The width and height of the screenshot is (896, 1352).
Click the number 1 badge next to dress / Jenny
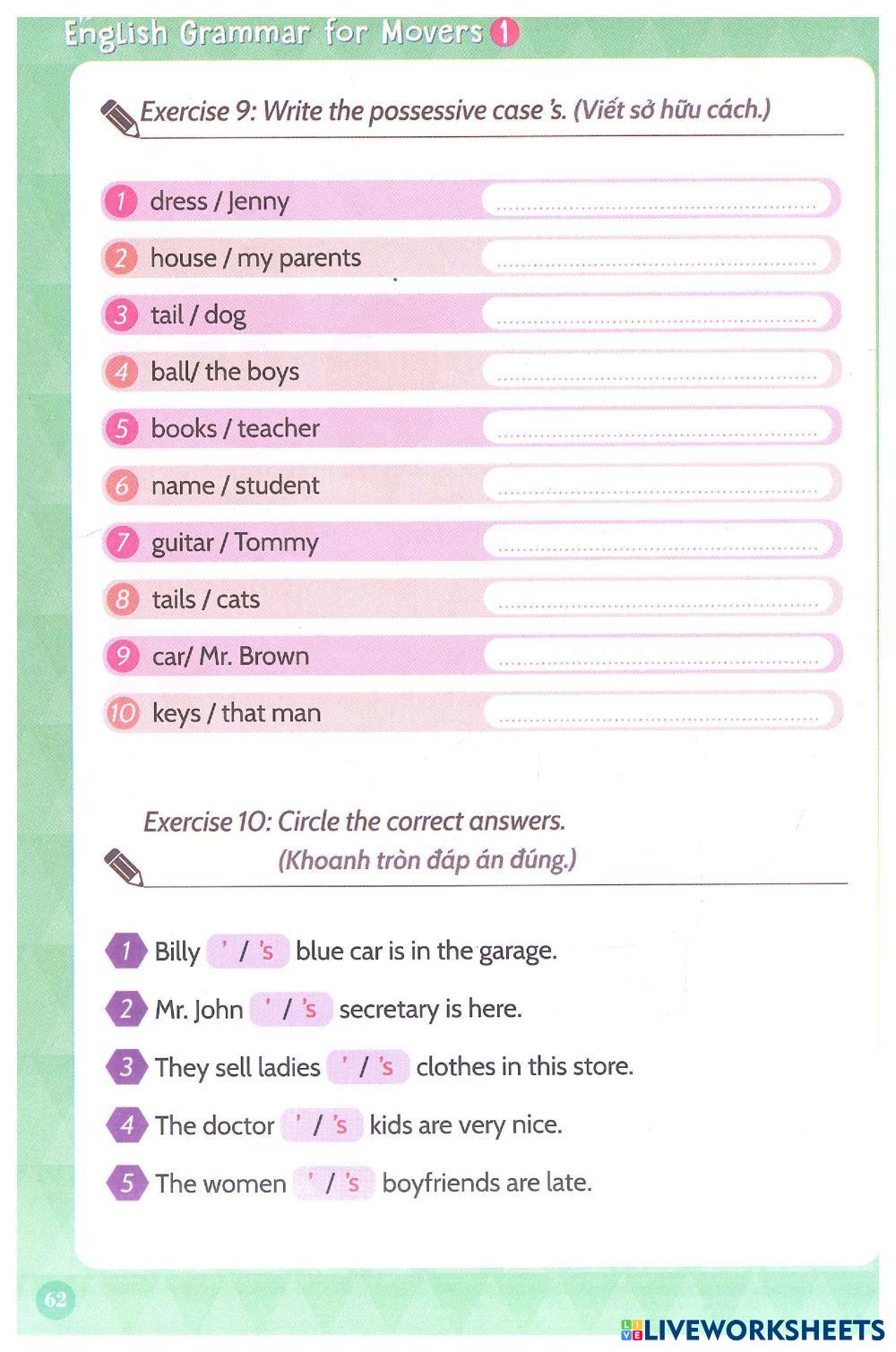[x=120, y=201]
